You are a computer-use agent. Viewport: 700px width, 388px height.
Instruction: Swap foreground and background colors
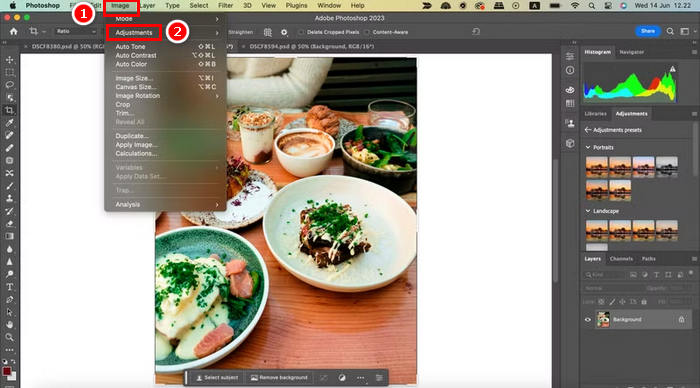(13, 361)
